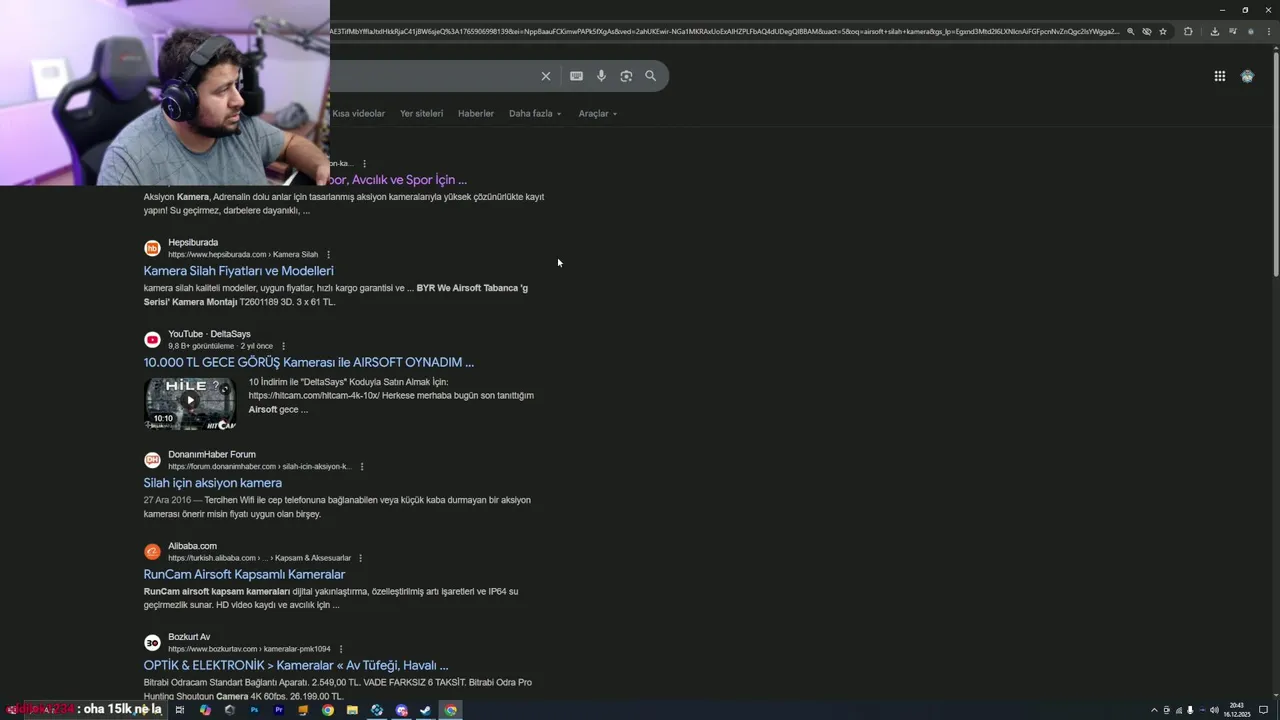
Task: Click the Bozkurt Av site favicon
Action: (x=152, y=643)
